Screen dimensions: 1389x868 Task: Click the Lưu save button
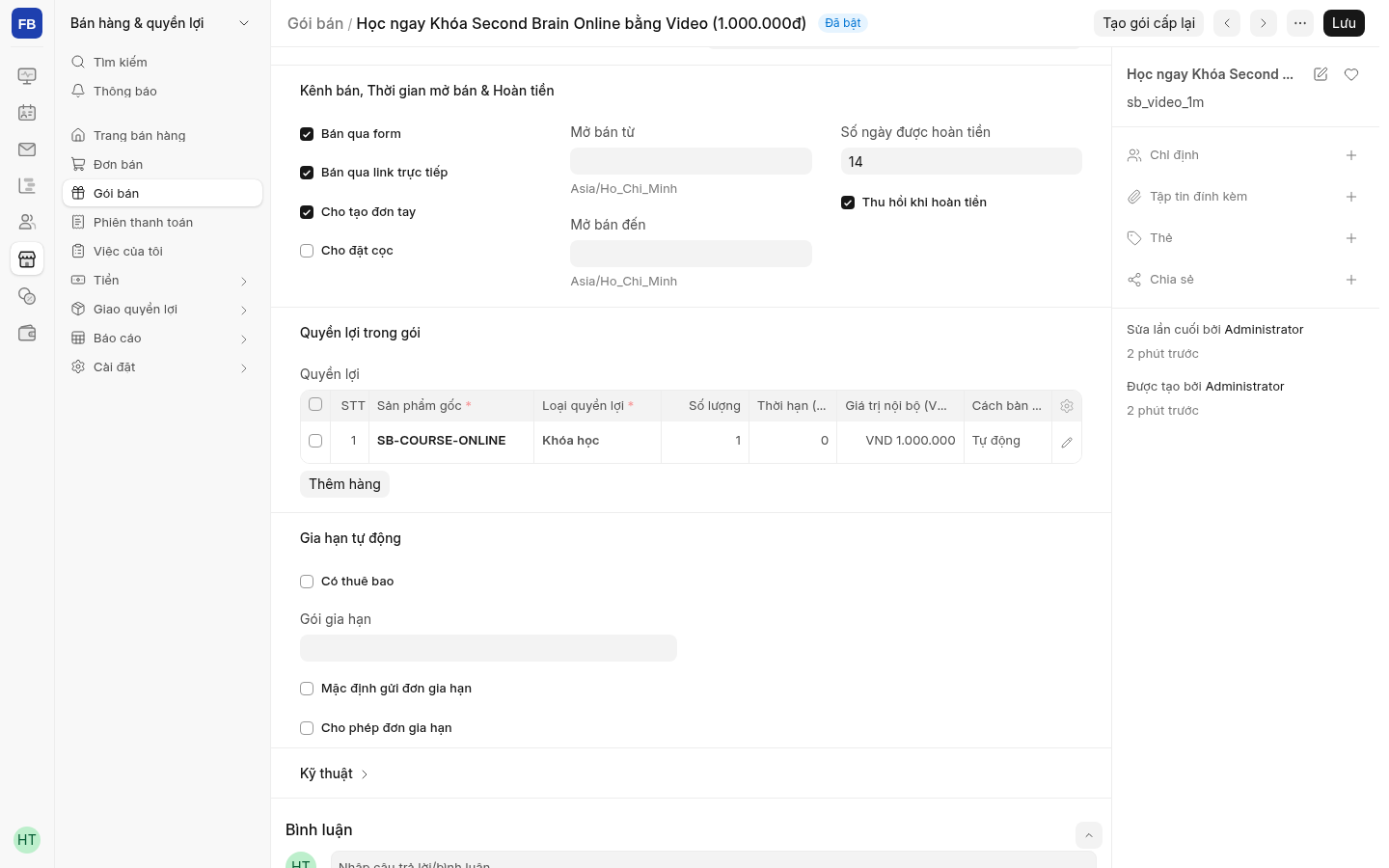coord(1344,23)
